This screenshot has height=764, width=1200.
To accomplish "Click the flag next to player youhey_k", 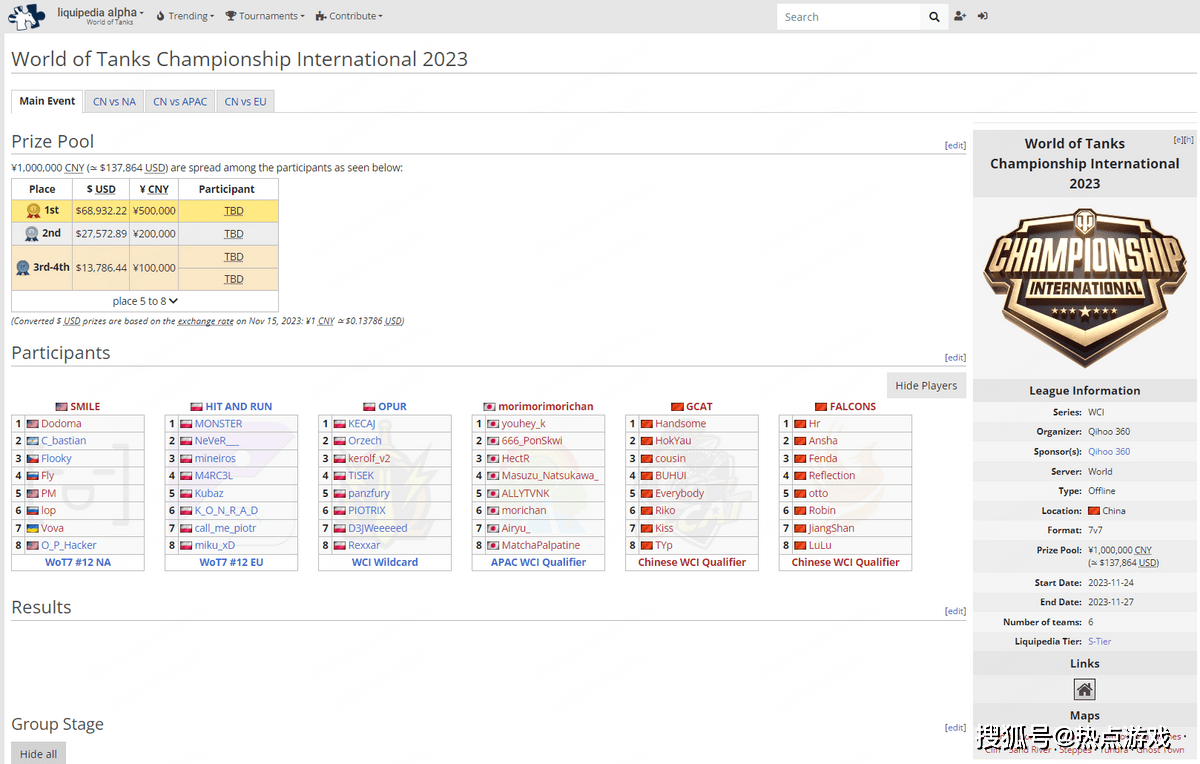I will (x=492, y=424).
